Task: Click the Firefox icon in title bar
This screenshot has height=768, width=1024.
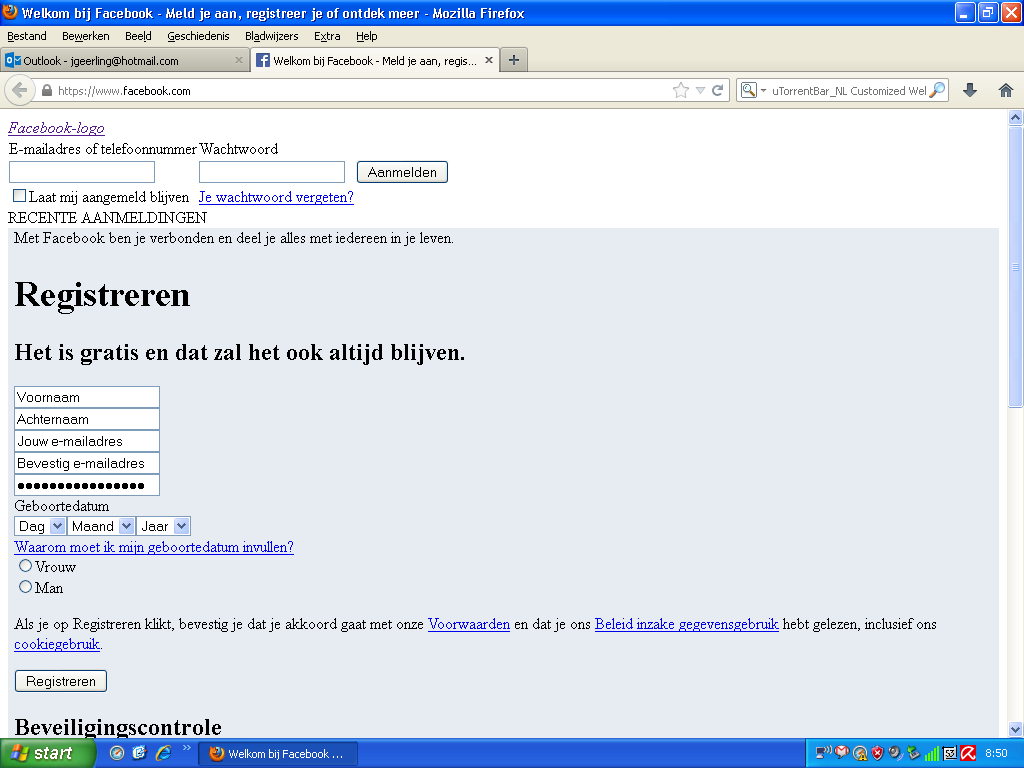Action: click(10, 12)
